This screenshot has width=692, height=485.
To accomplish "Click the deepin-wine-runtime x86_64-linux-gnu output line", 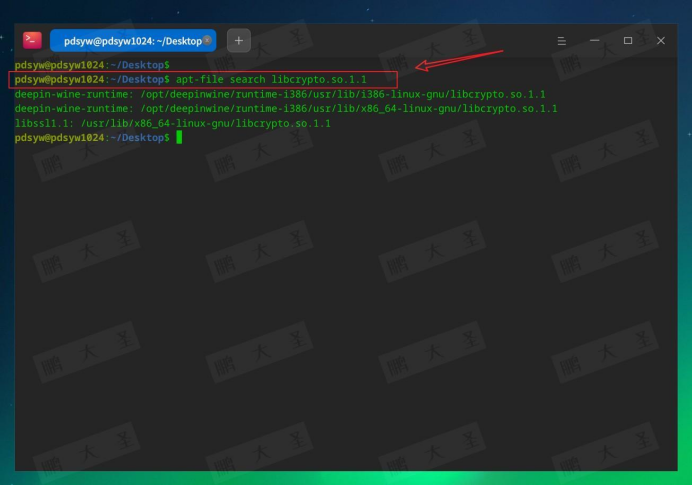I will click(286, 109).
